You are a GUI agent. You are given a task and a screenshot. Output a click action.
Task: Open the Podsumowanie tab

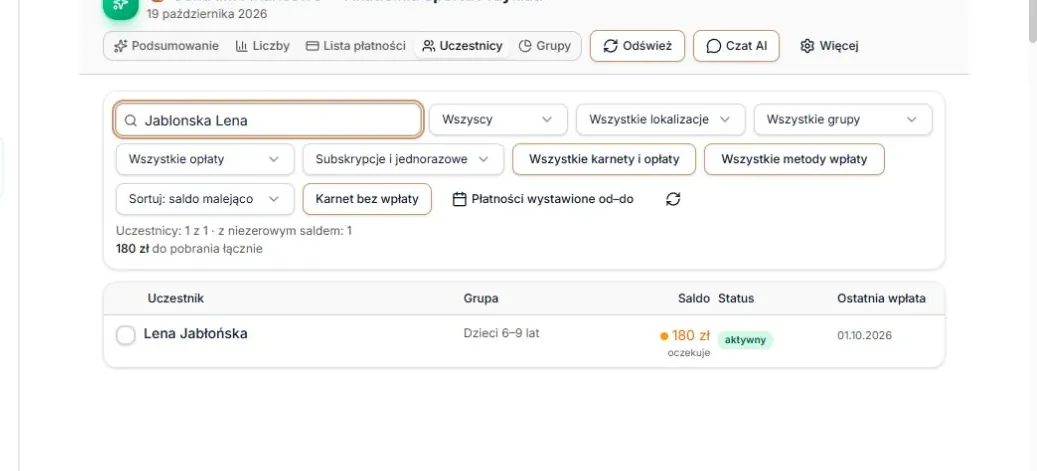tap(166, 46)
